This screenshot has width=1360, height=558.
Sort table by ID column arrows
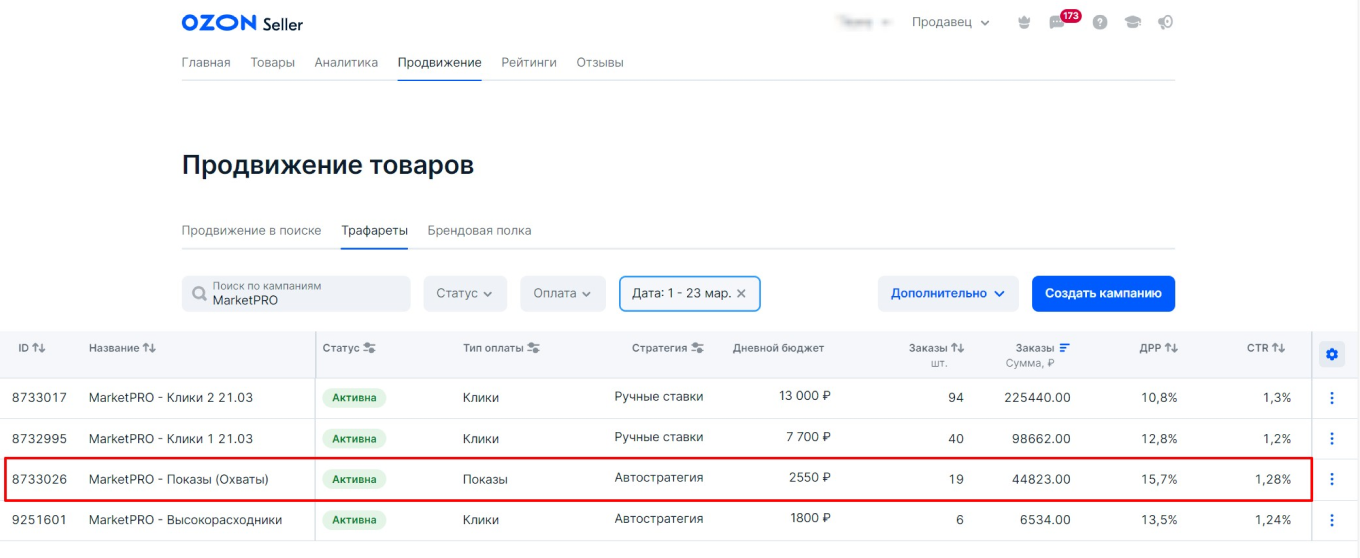(39, 348)
